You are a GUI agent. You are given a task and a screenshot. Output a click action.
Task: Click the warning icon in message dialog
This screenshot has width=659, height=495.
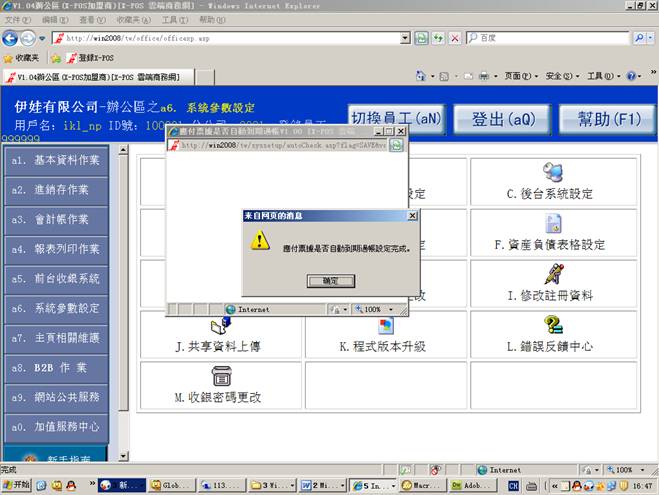point(260,240)
